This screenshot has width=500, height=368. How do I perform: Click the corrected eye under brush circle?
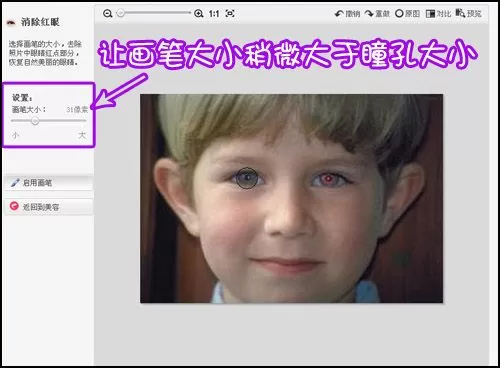(x=247, y=178)
